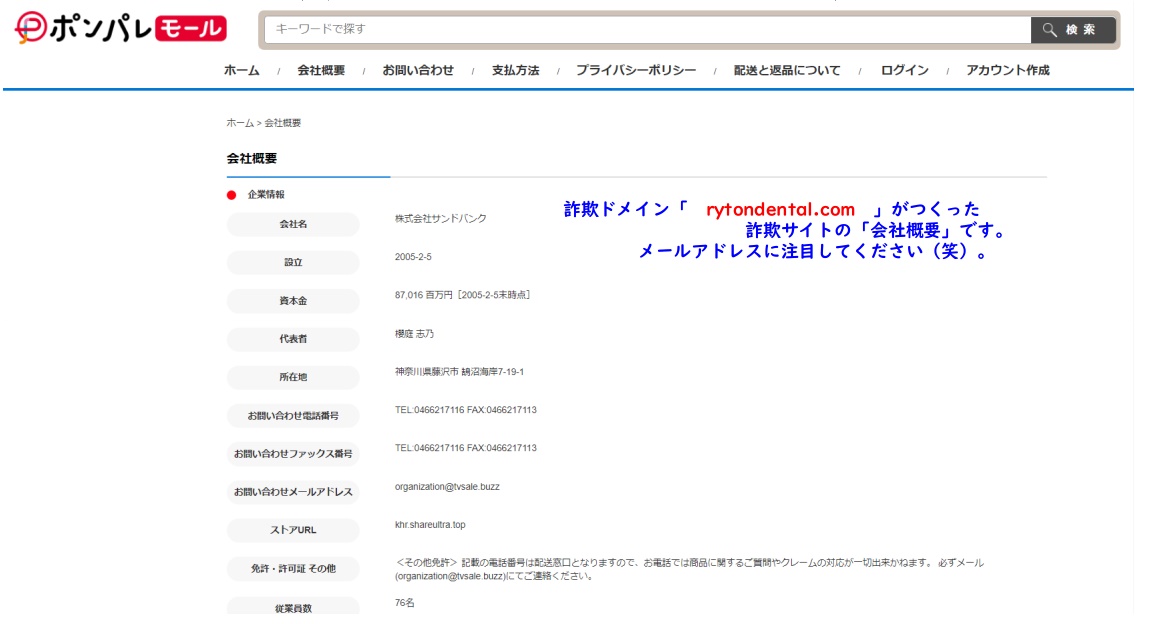Image resolution: width=1150 pixels, height=624 pixels.
Task: Click the 所在地 label pill
Action: [x=293, y=378]
